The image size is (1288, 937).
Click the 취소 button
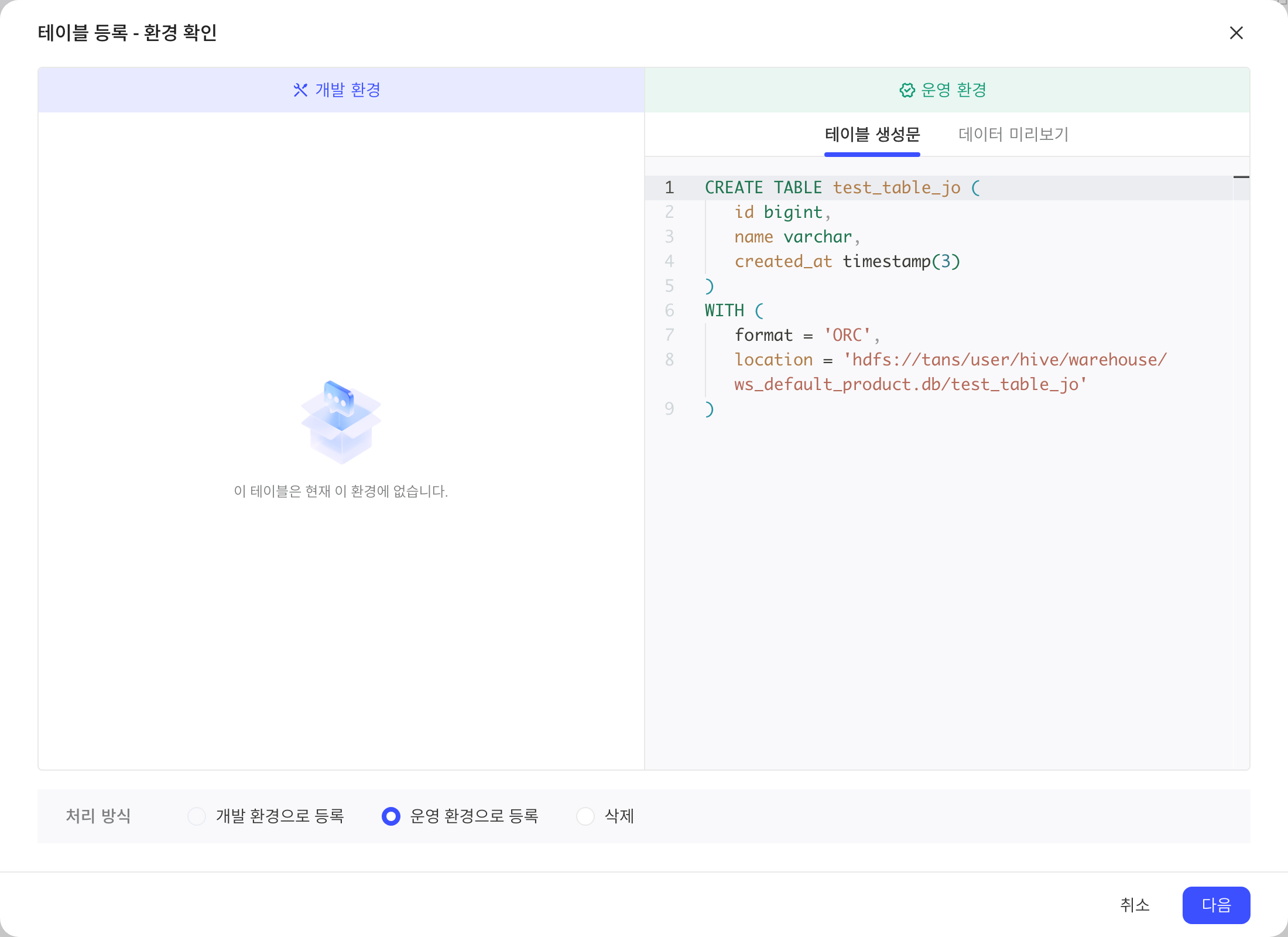(x=1135, y=905)
